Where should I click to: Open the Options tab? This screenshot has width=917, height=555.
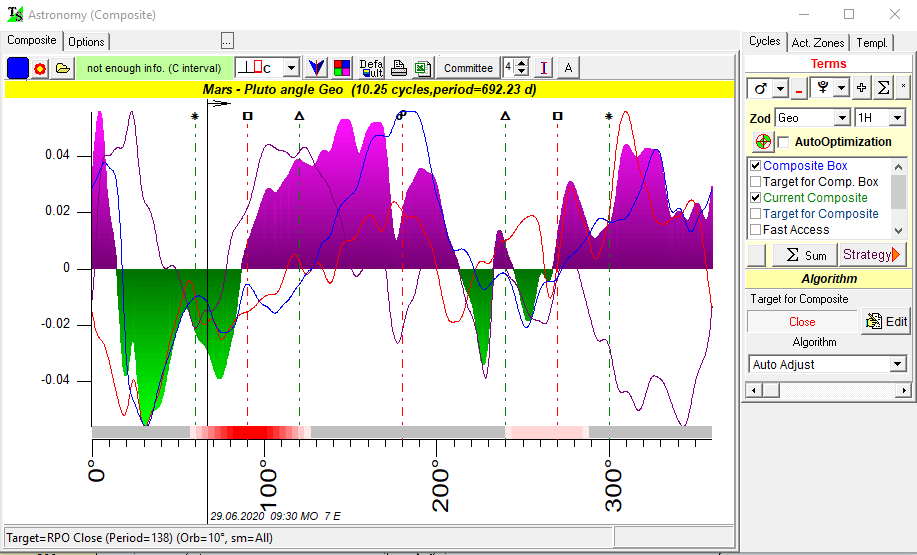[87, 42]
